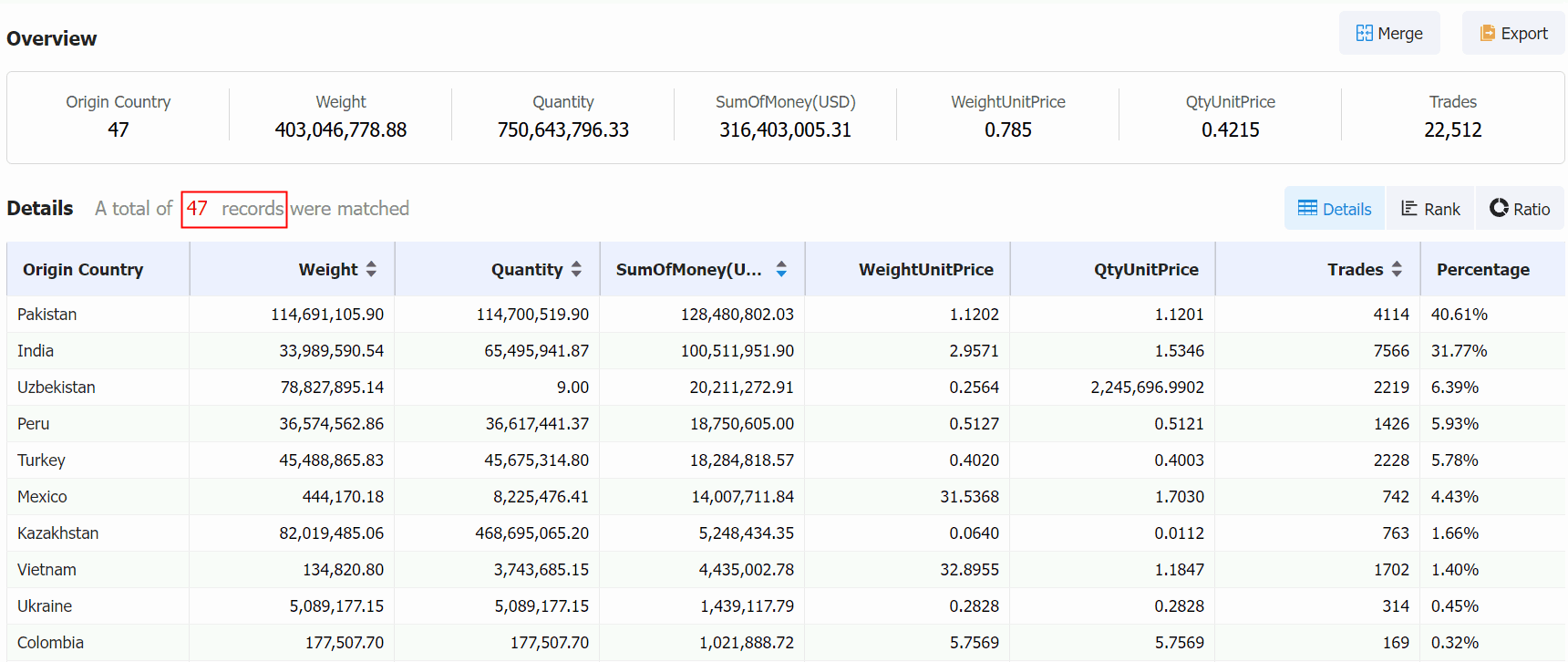Switch to the Details view tab
Screen dimensions: 1568x662
coord(1335,209)
